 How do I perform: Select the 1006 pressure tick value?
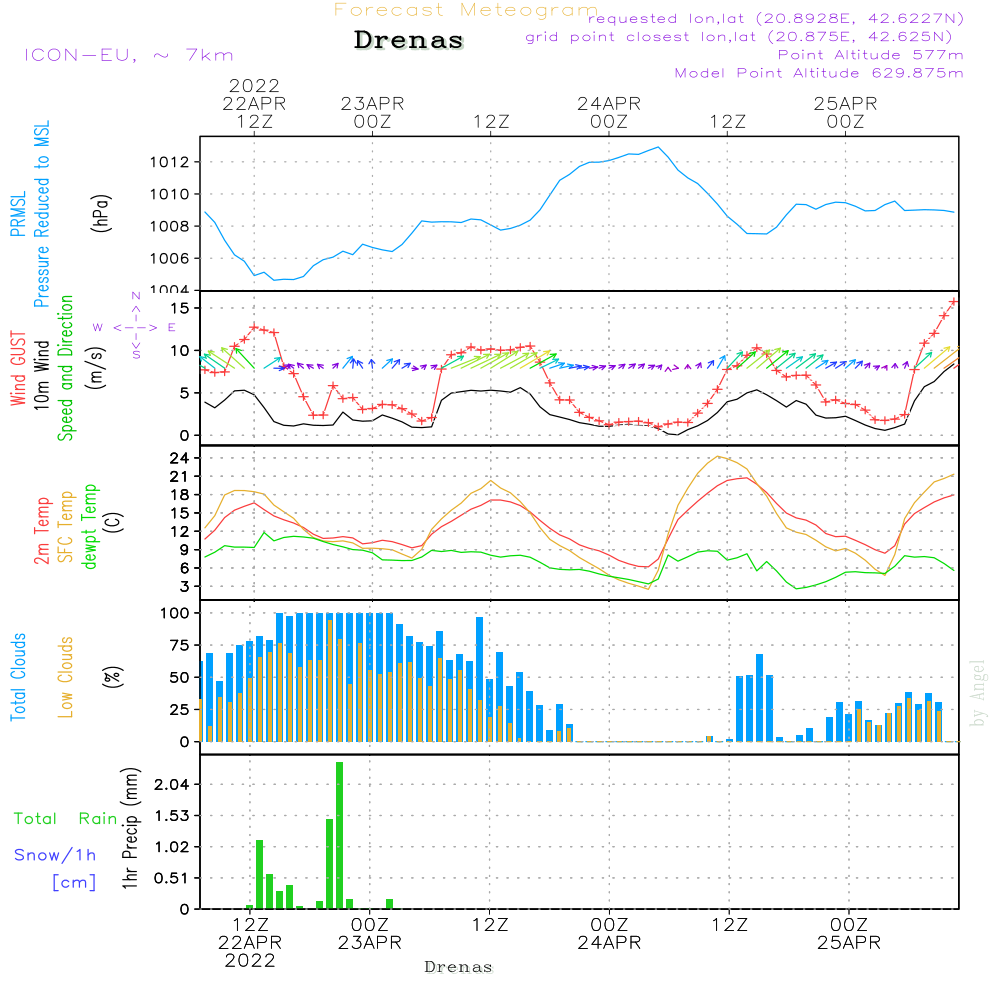[x=170, y=258]
